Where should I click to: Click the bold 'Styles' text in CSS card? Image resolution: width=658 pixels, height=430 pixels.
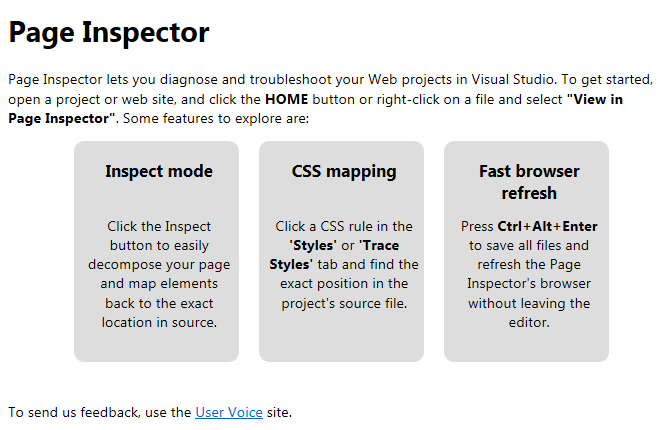[313, 245]
